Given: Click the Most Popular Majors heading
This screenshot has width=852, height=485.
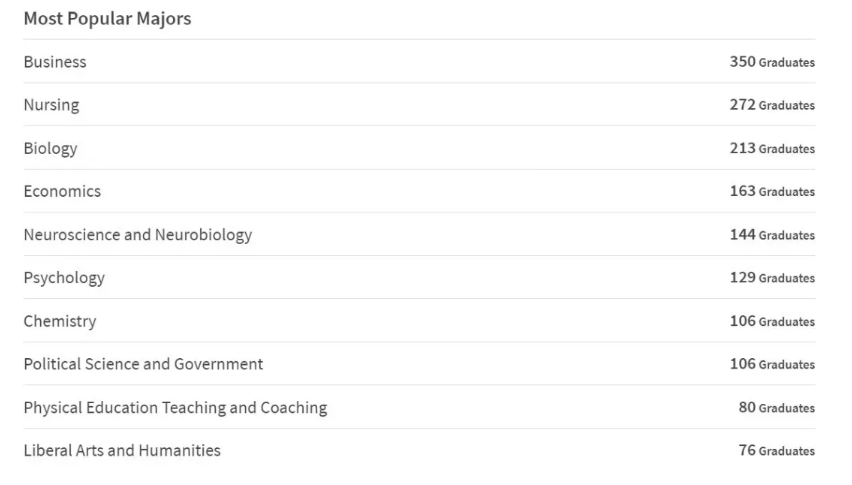Looking at the screenshot, I should [x=107, y=19].
